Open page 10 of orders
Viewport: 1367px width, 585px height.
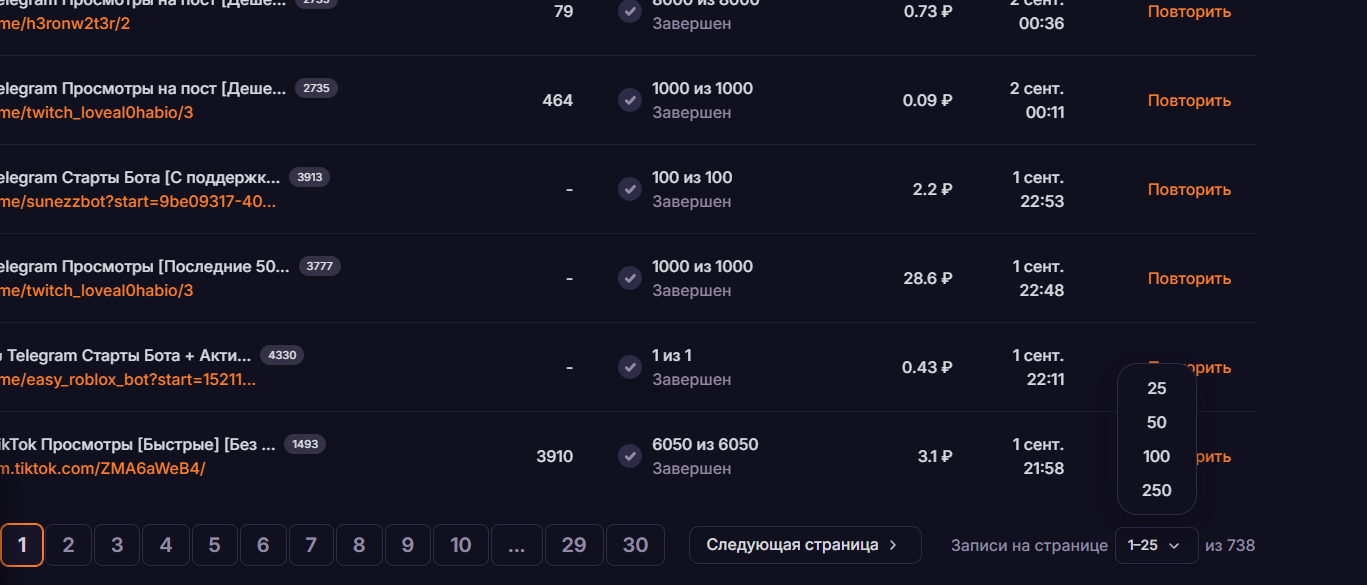click(x=460, y=545)
